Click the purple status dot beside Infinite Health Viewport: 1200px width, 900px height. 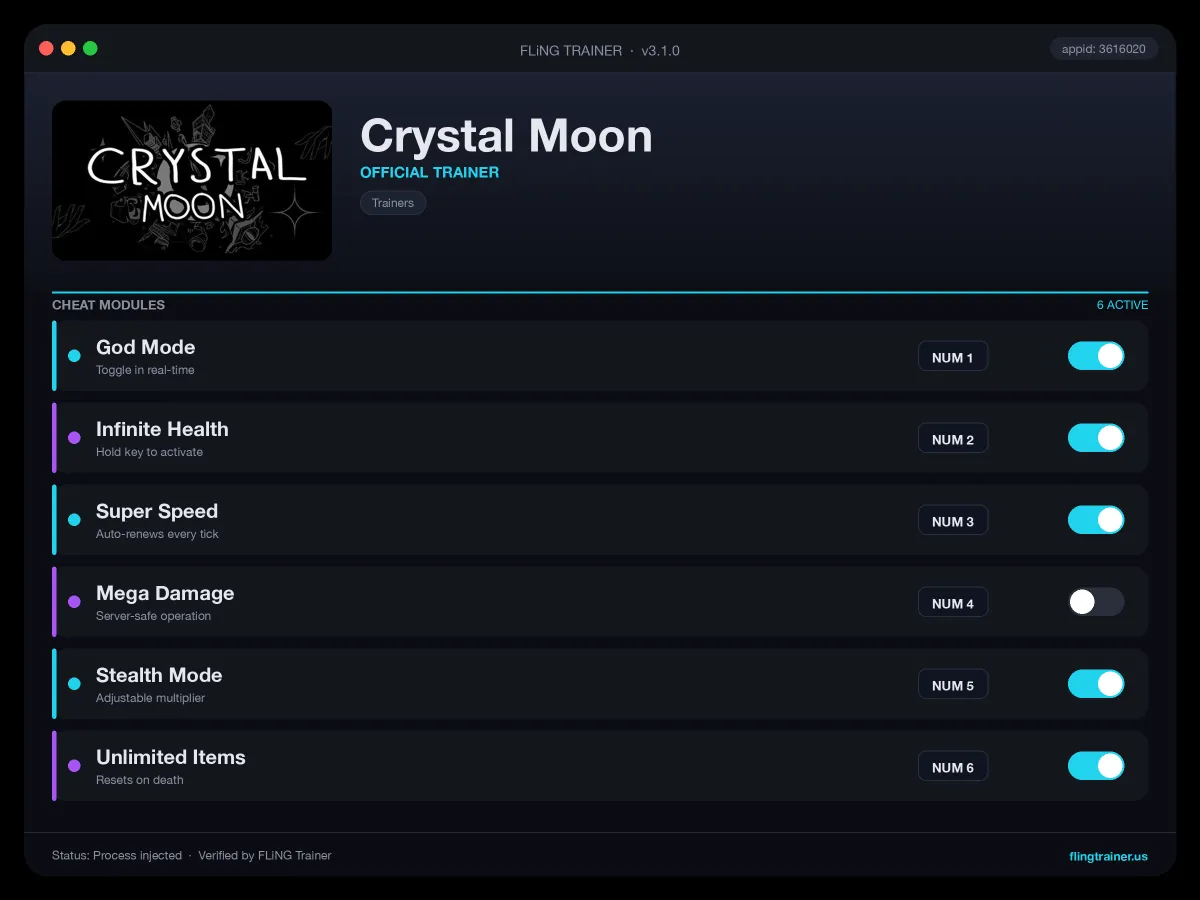coord(74,438)
